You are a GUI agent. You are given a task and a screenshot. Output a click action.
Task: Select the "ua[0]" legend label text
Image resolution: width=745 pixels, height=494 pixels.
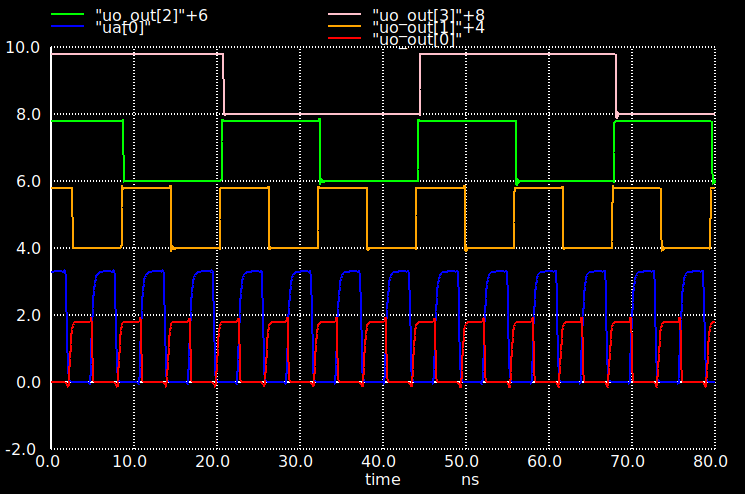121,27
